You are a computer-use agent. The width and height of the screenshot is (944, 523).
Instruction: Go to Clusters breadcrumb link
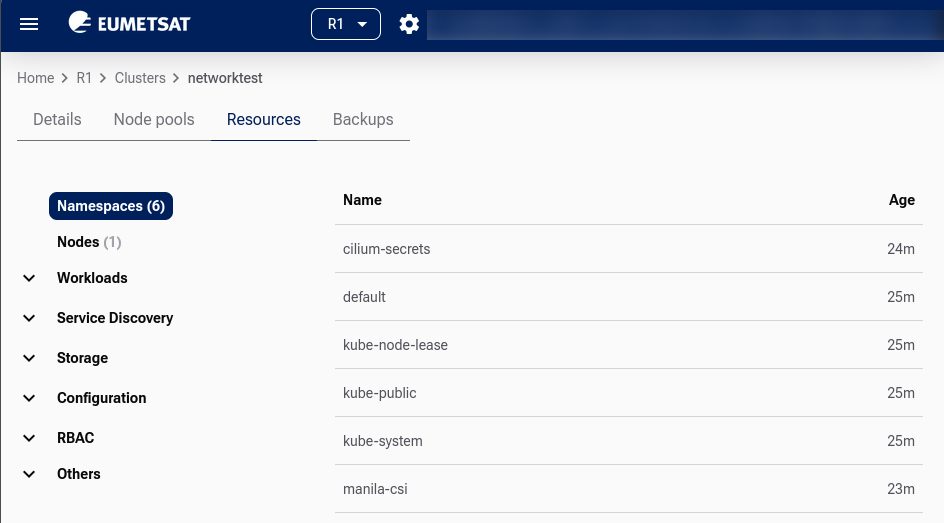click(140, 78)
